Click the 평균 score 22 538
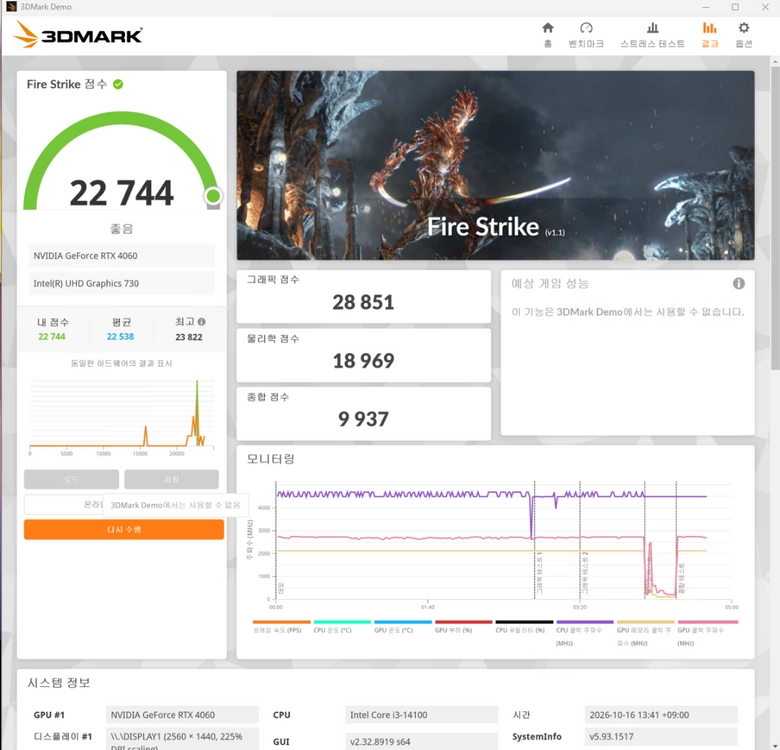The height and width of the screenshot is (750, 780). point(120,337)
